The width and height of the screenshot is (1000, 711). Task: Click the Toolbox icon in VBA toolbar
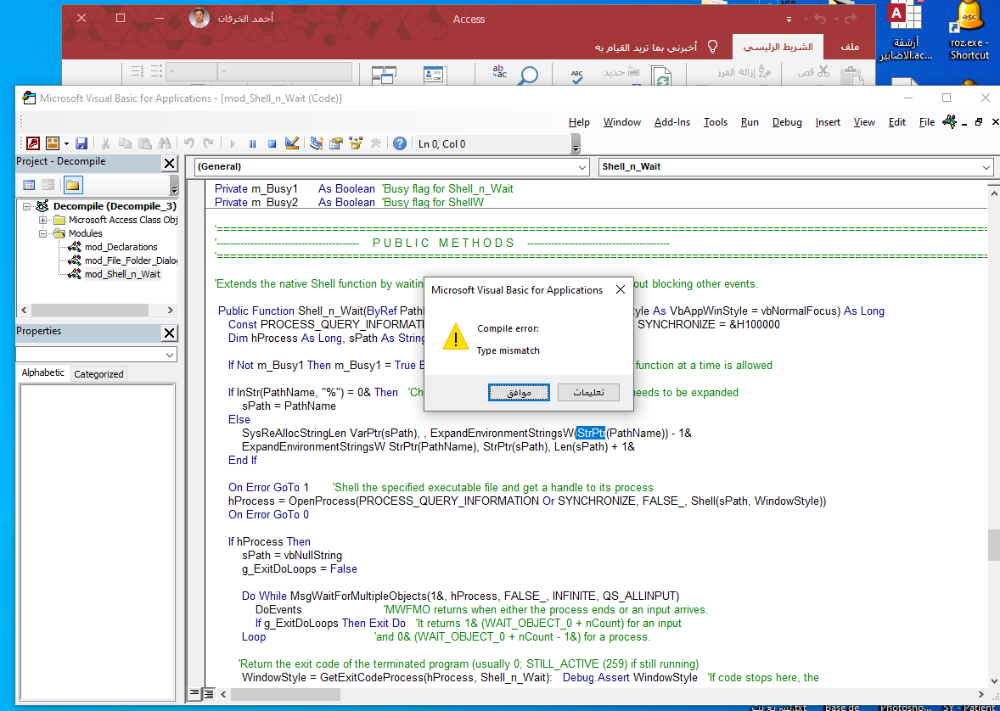376,143
